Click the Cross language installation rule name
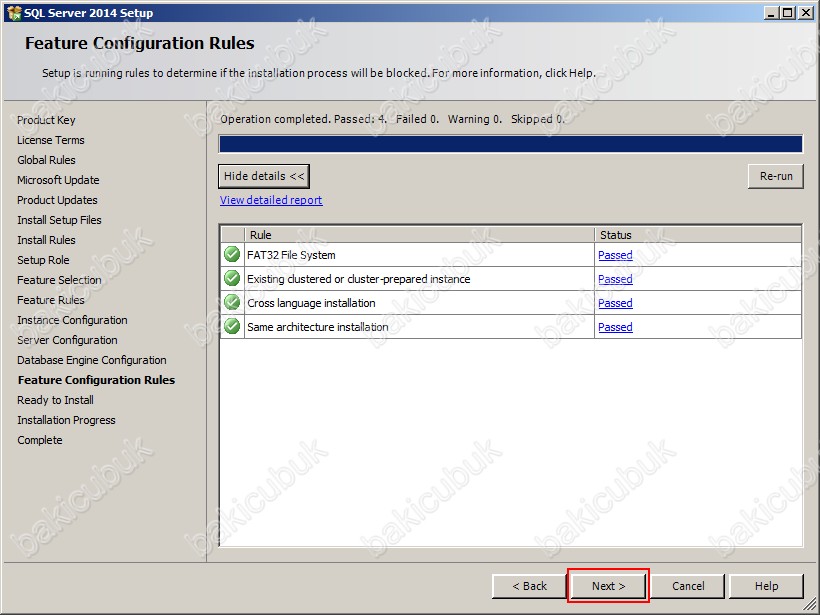820x615 pixels. [x=311, y=303]
